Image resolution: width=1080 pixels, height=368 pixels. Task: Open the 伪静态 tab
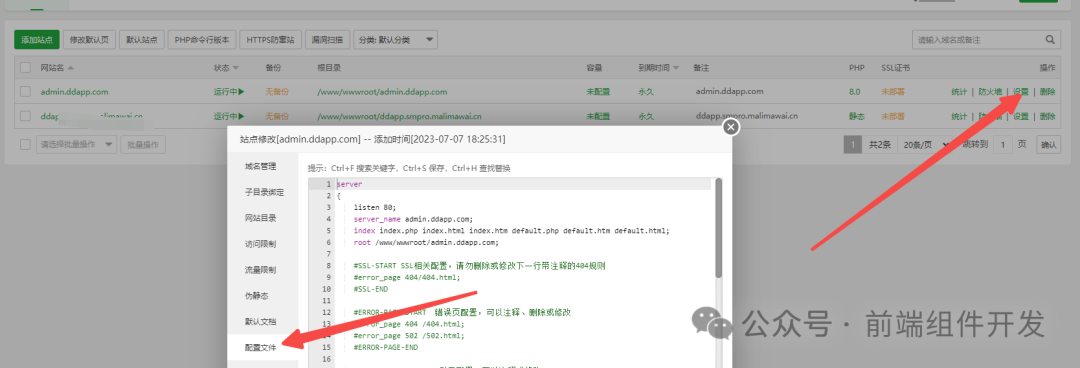[256, 296]
